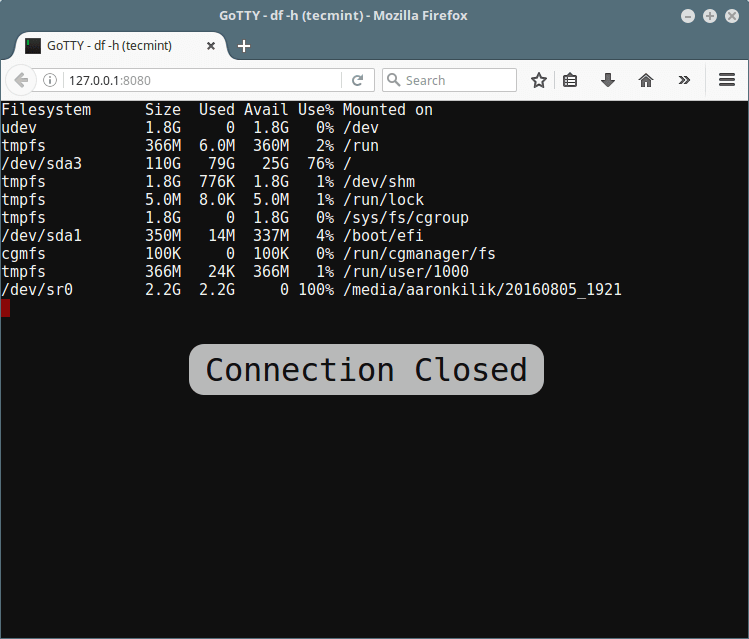Image resolution: width=749 pixels, height=639 pixels.
Task: Open the downloads panel
Action: click(607, 80)
